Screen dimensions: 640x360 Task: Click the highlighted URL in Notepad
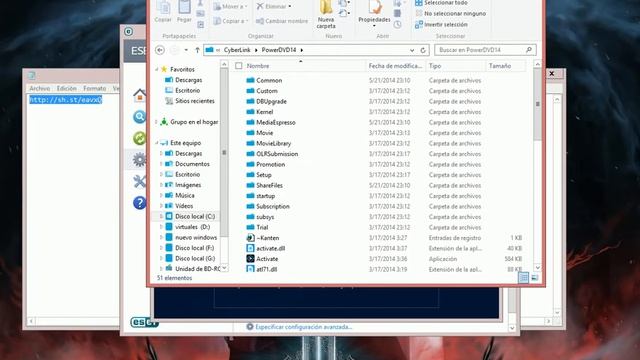[66, 100]
